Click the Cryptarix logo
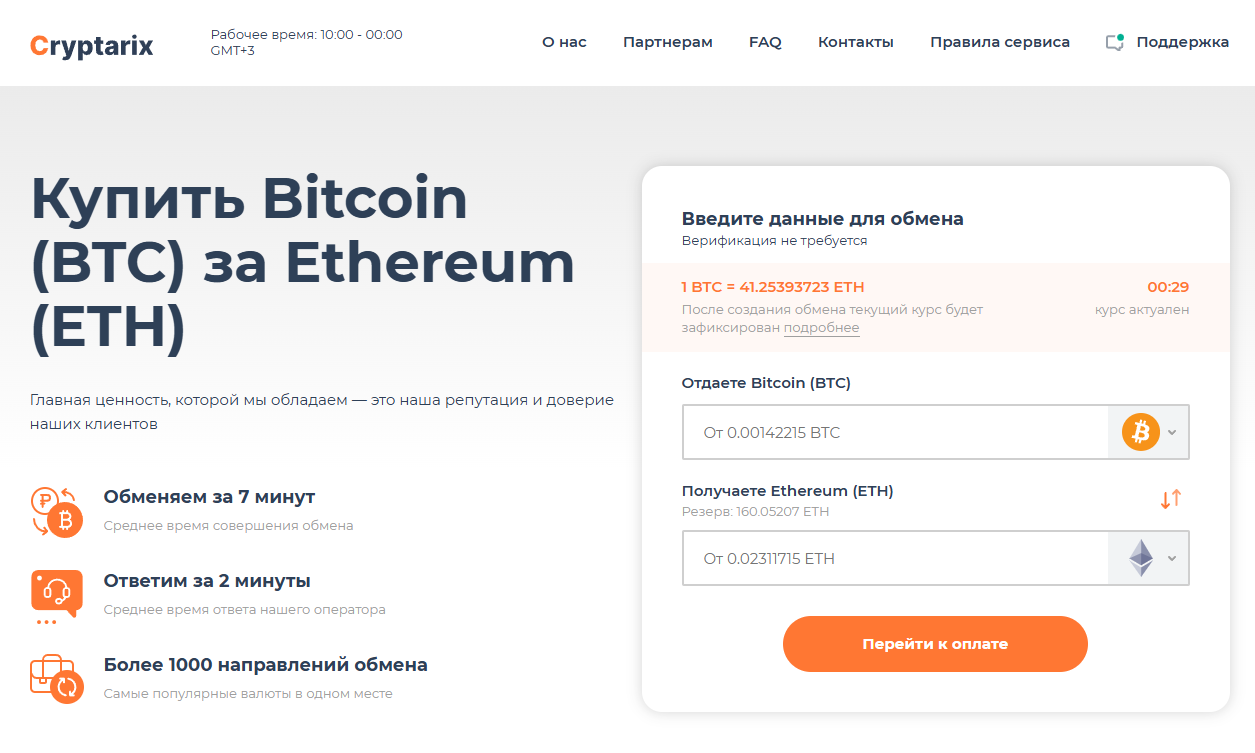The width and height of the screenshot is (1255, 753). pos(91,44)
